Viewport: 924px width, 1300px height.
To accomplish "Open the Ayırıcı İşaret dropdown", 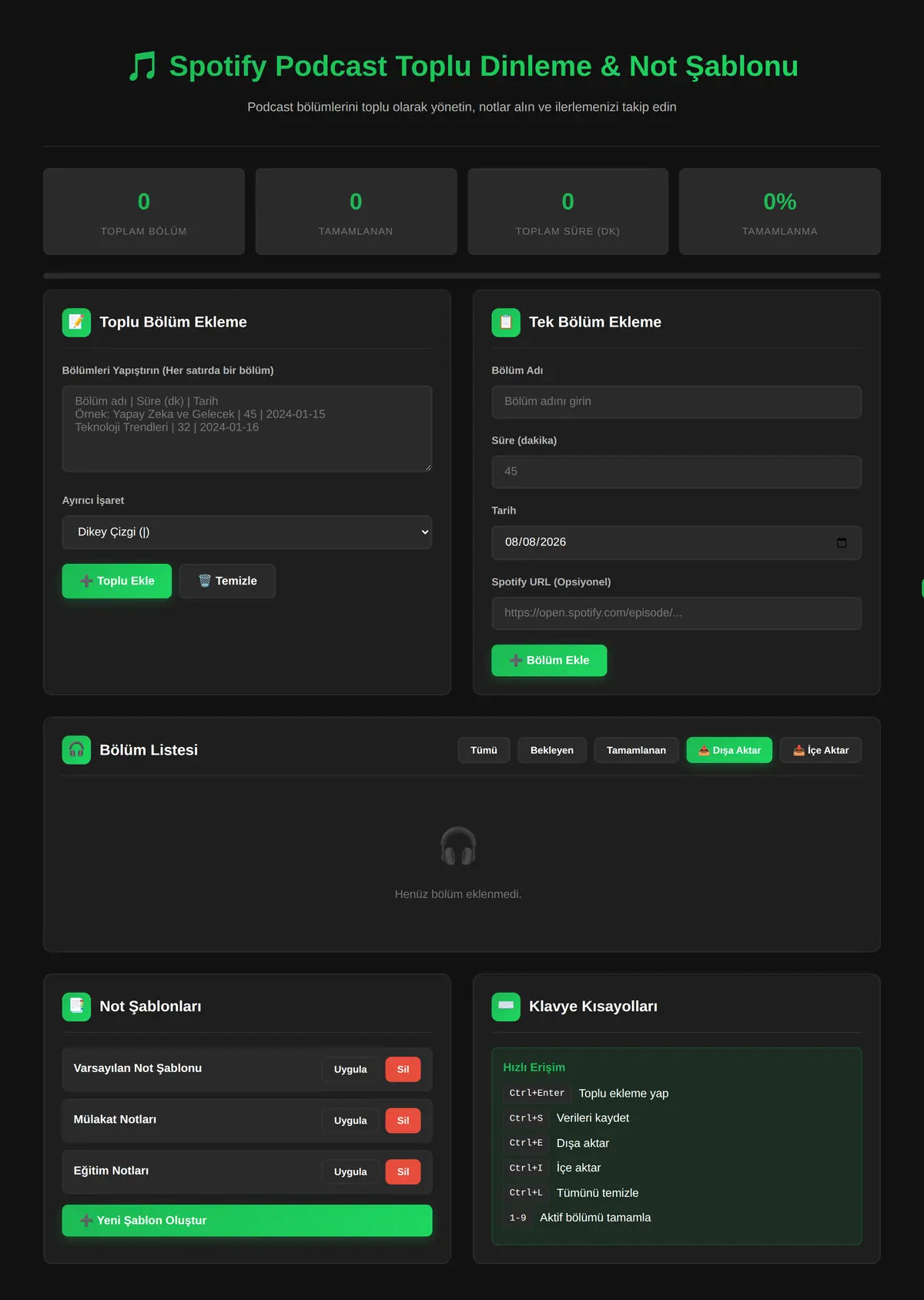I will point(247,532).
